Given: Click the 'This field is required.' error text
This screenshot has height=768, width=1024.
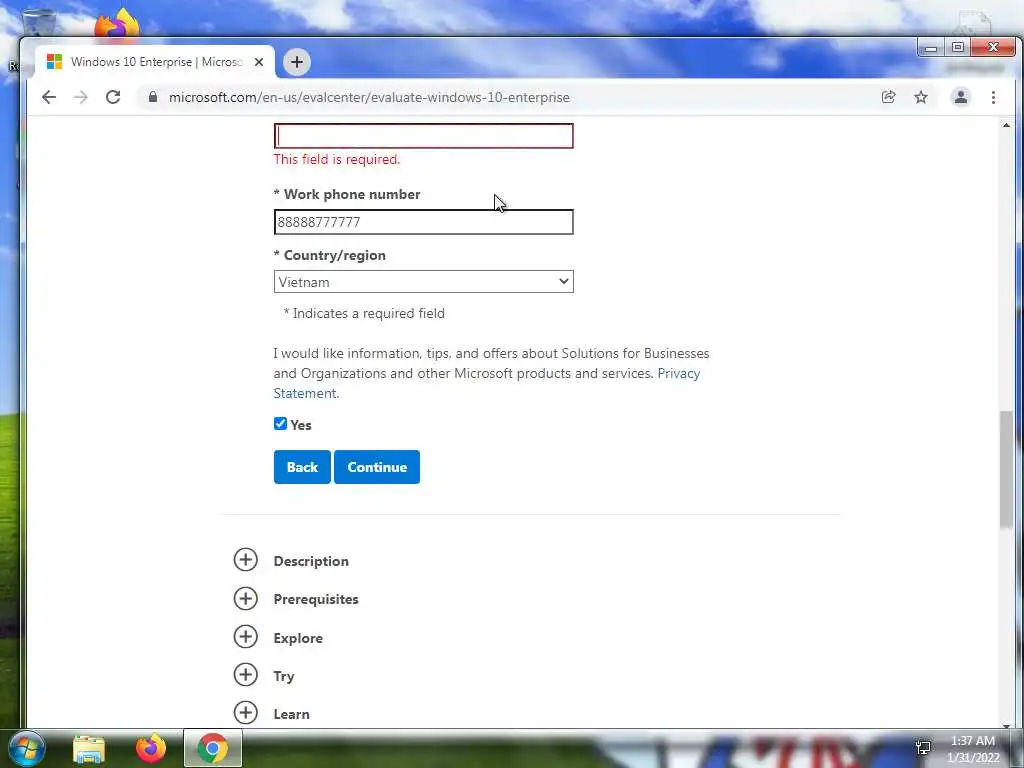Looking at the screenshot, I should pyautogui.click(x=337, y=159).
